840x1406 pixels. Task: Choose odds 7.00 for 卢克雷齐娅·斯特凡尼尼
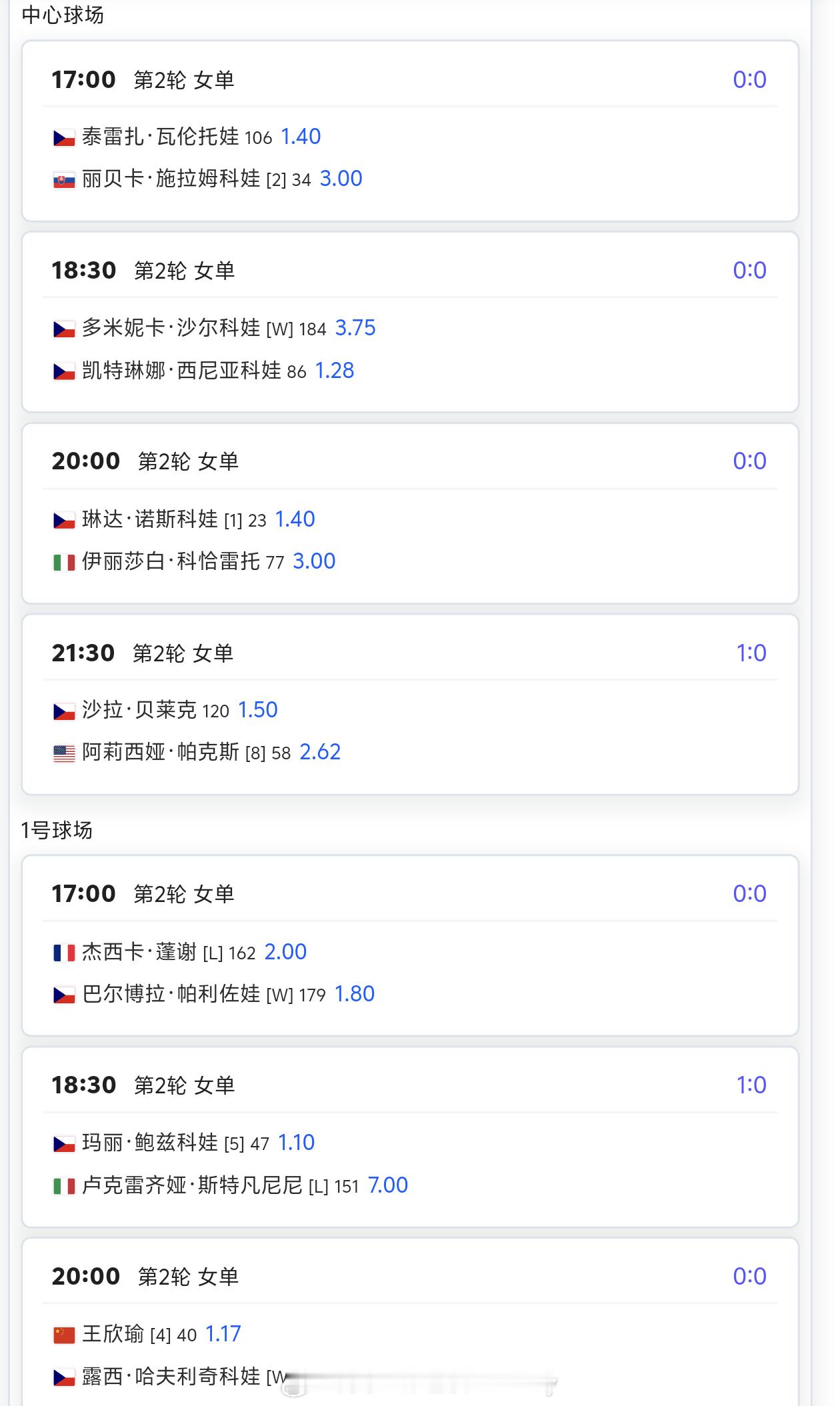click(x=387, y=1185)
